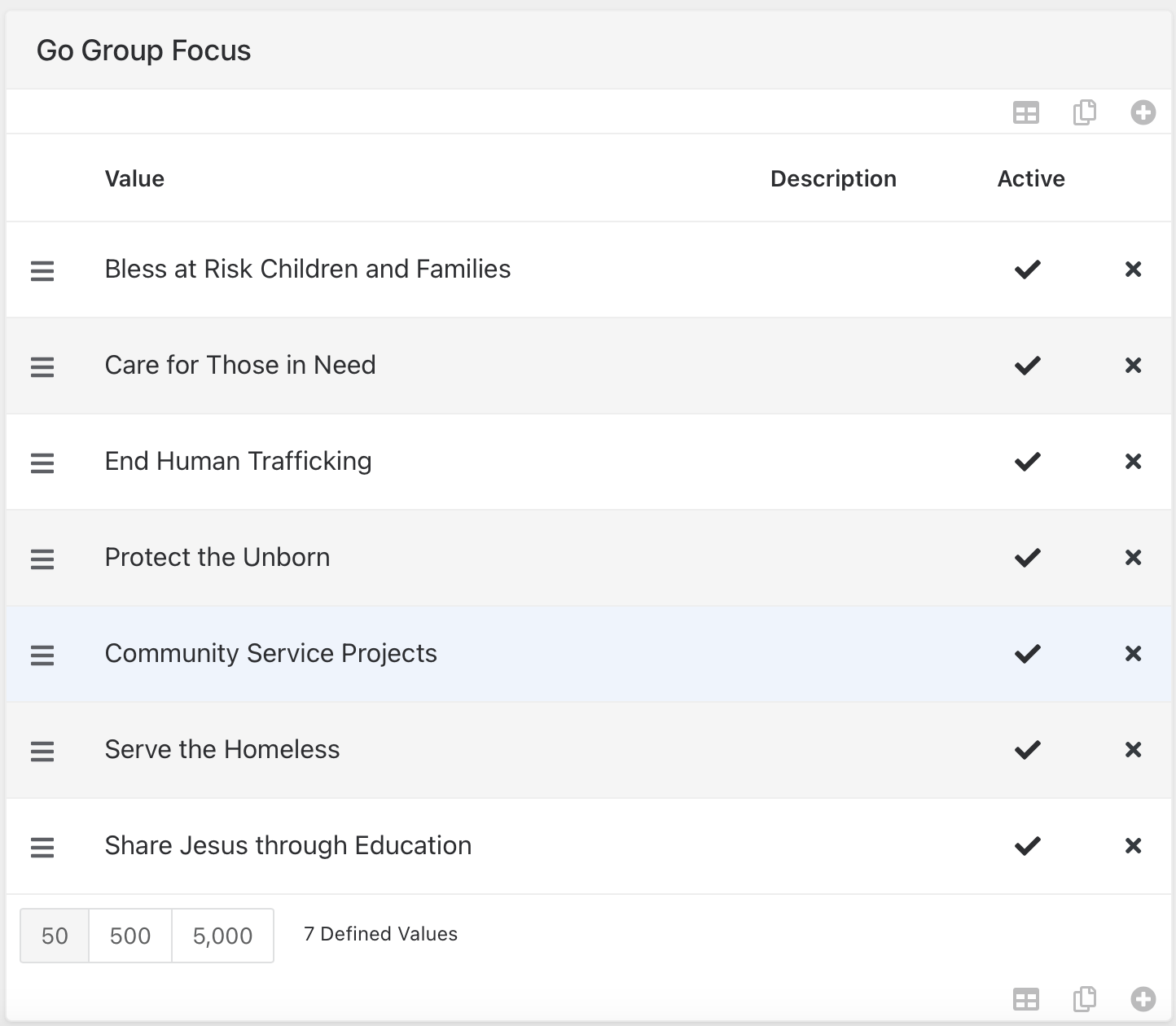1176x1026 pixels.
Task: Open the Share Jesus through Education row
Action: (x=588, y=846)
